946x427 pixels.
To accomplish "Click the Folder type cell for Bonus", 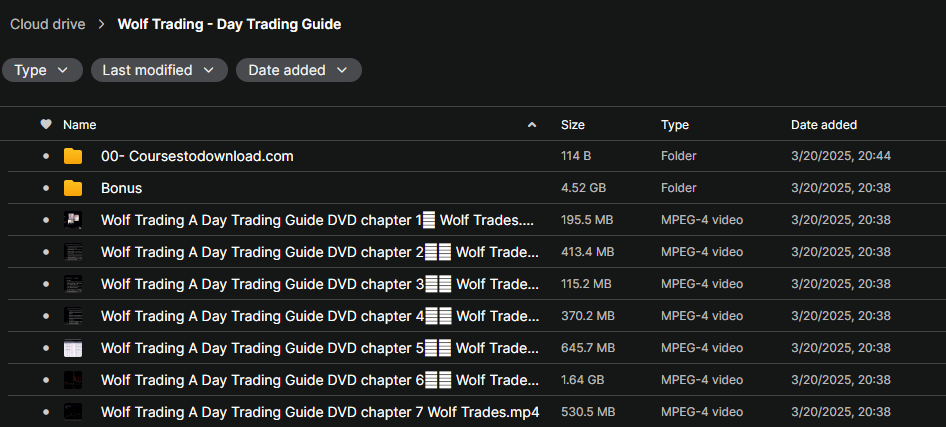I will (678, 188).
